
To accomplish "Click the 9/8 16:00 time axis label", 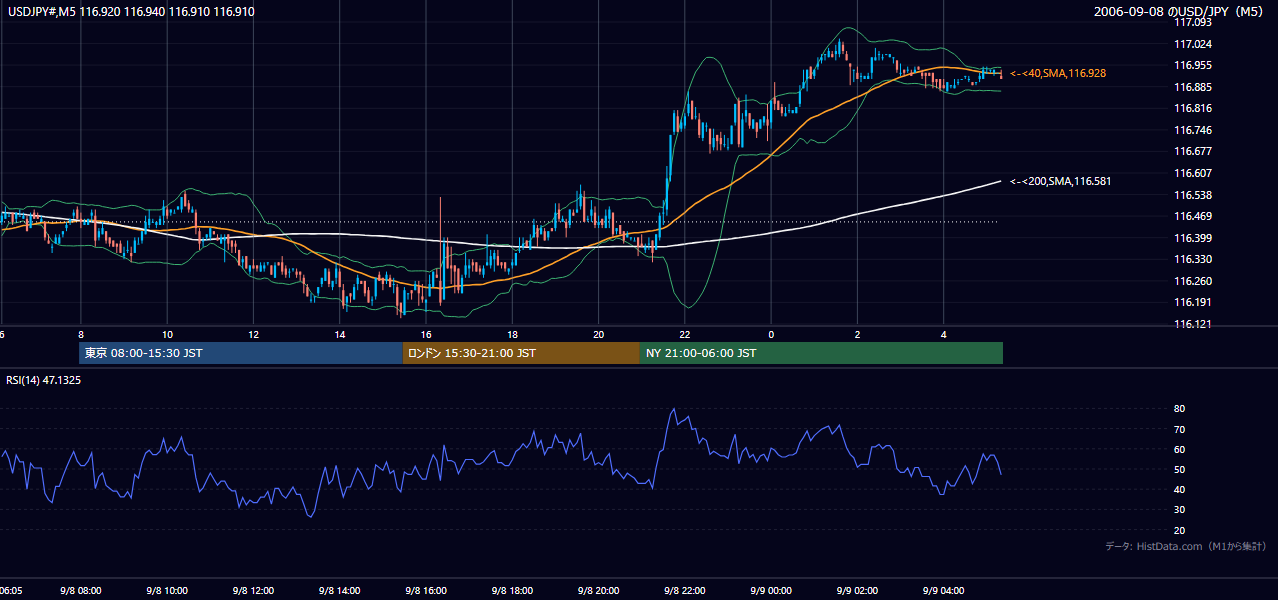I will click(x=426, y=590).
